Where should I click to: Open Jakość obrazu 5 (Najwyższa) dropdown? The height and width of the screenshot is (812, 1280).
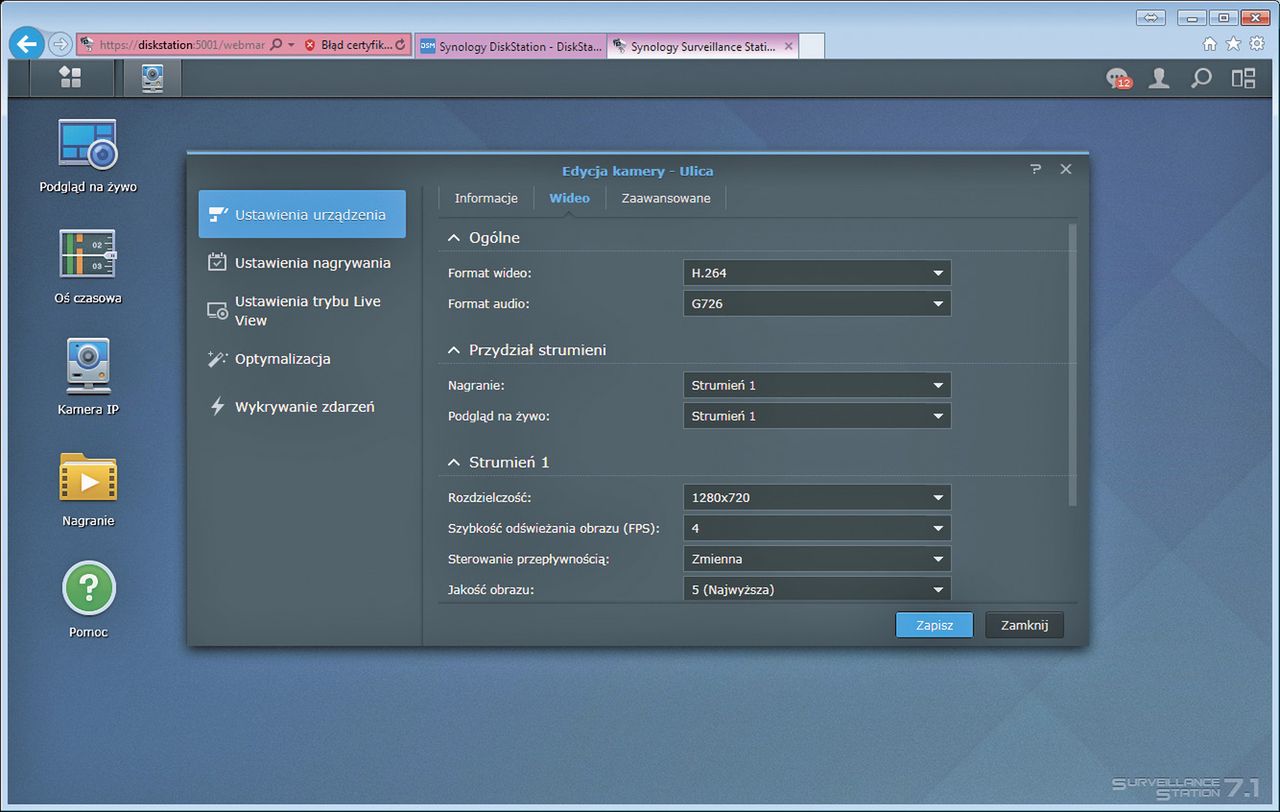pos(817,589)
